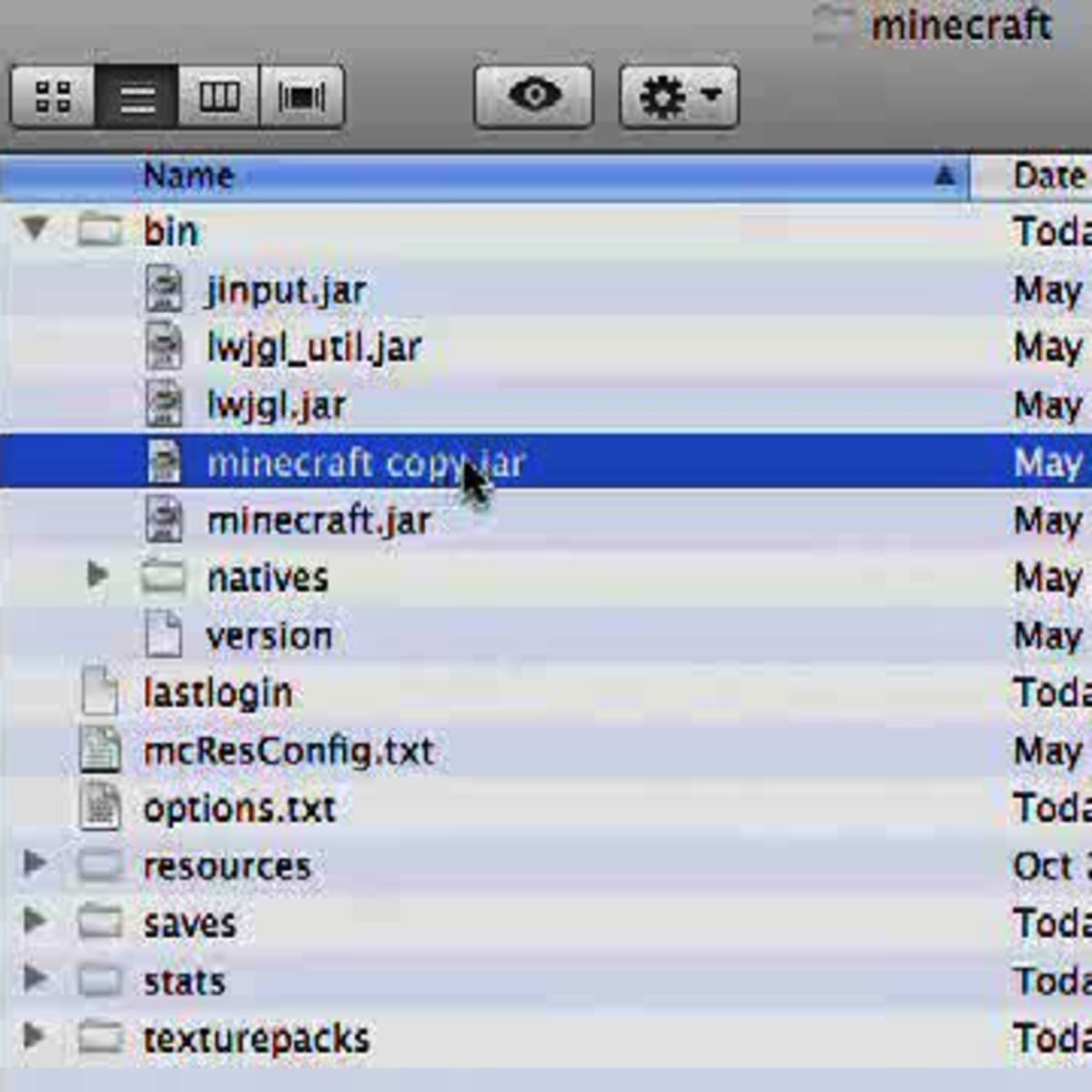This screenshot has height=1092, width=1092.
Task: Select the version file name
Action: point(269,635)
